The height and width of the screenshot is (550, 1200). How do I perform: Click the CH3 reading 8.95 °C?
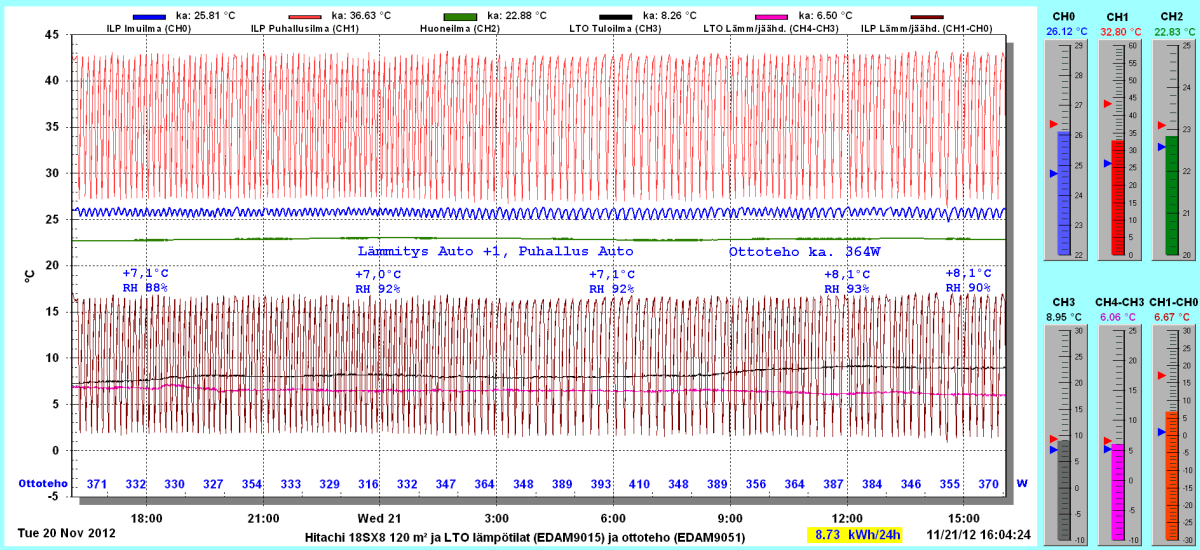tap(1064, 317)
